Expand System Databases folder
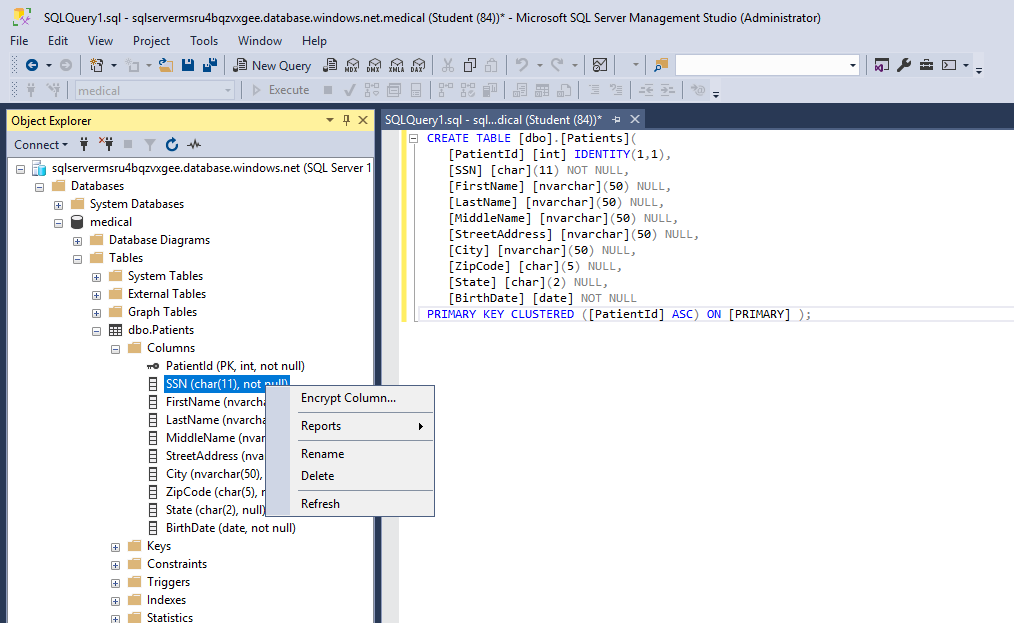 coord(58,205)
